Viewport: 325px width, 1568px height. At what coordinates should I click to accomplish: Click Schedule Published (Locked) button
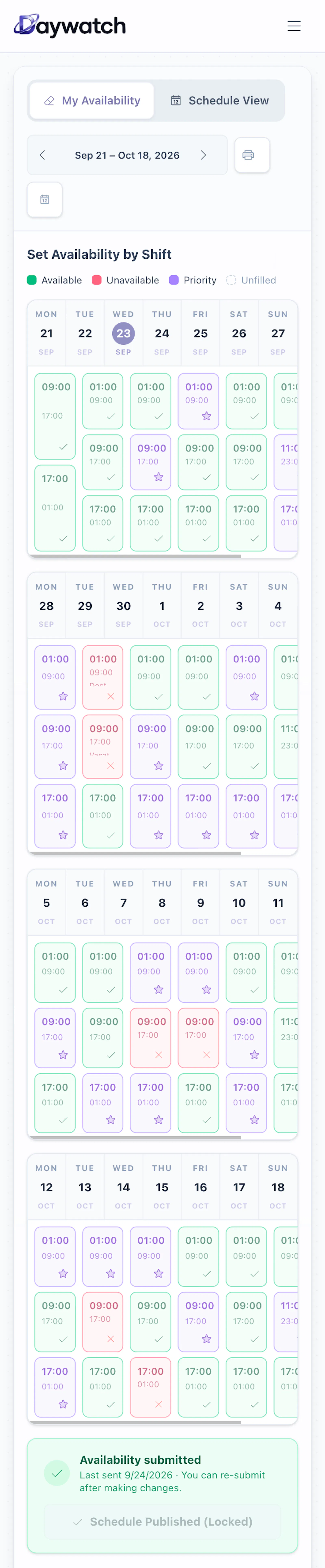(162, 1522)
